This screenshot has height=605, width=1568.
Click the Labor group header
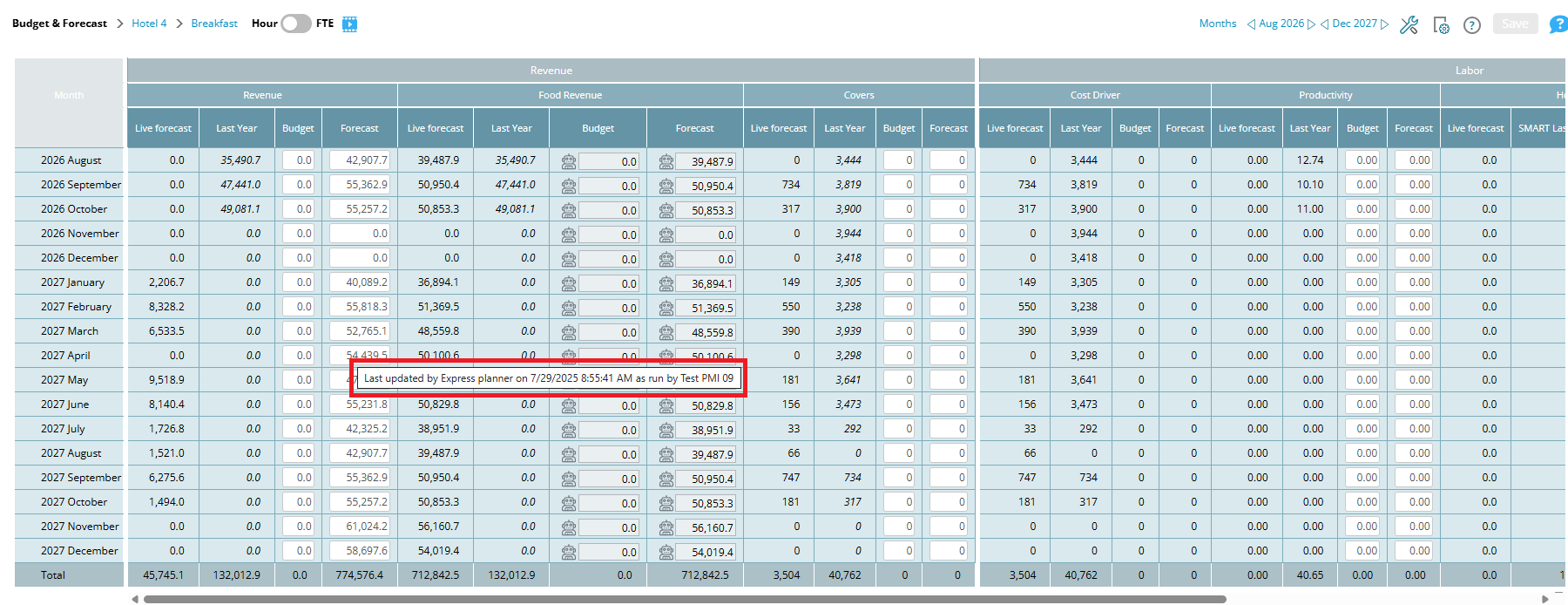pyautogui.click(x=1469, y=71)
